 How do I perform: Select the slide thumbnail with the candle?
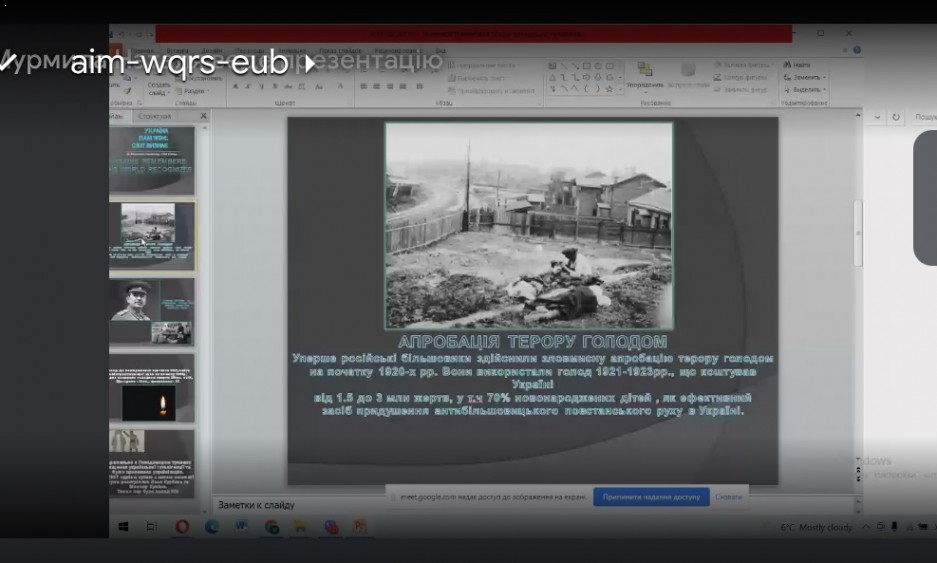(x=152, y=388)
